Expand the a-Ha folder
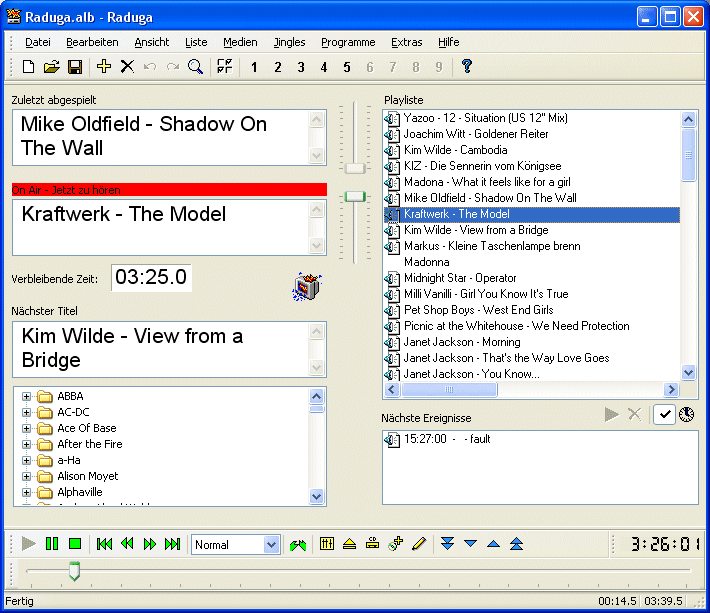Image resolution: width=710 pixels, height=613 pixels. click(26, 460)
